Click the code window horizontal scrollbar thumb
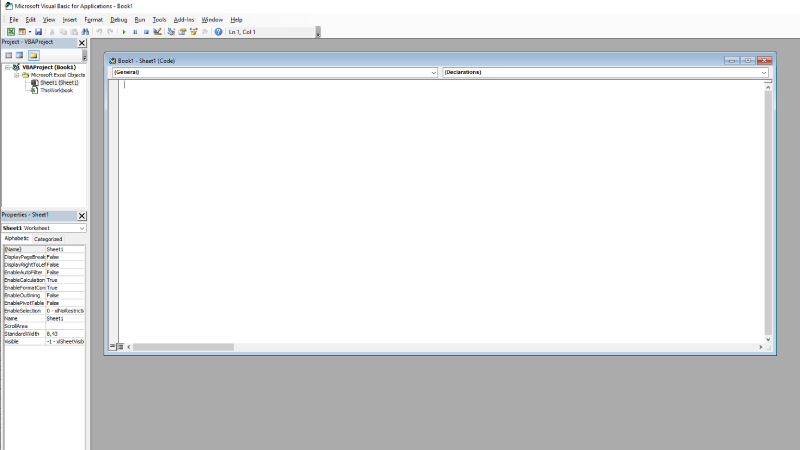This screenshot has height=450, width=800. 183,347
